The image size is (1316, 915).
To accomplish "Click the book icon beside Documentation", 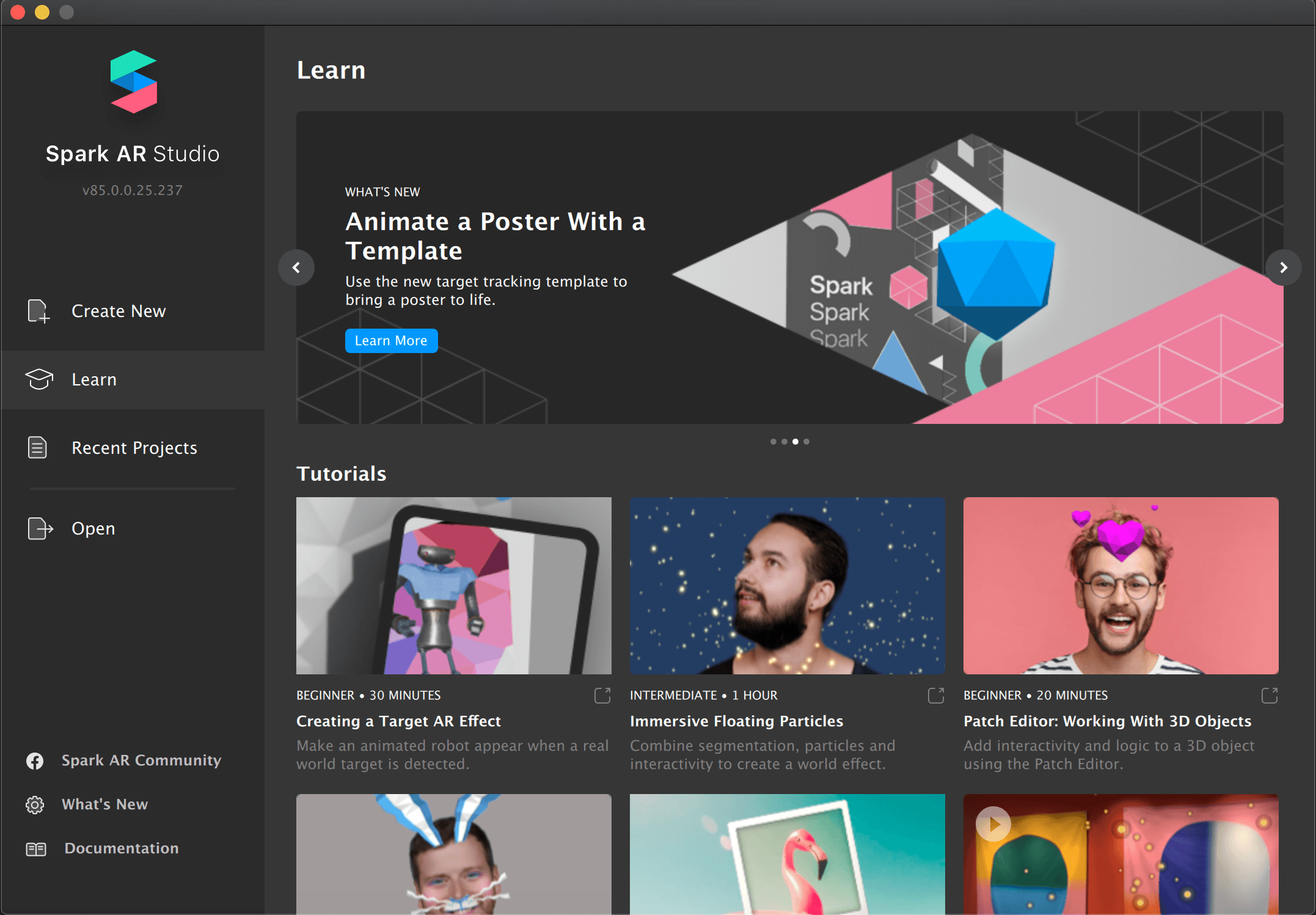I will [36, 849].
